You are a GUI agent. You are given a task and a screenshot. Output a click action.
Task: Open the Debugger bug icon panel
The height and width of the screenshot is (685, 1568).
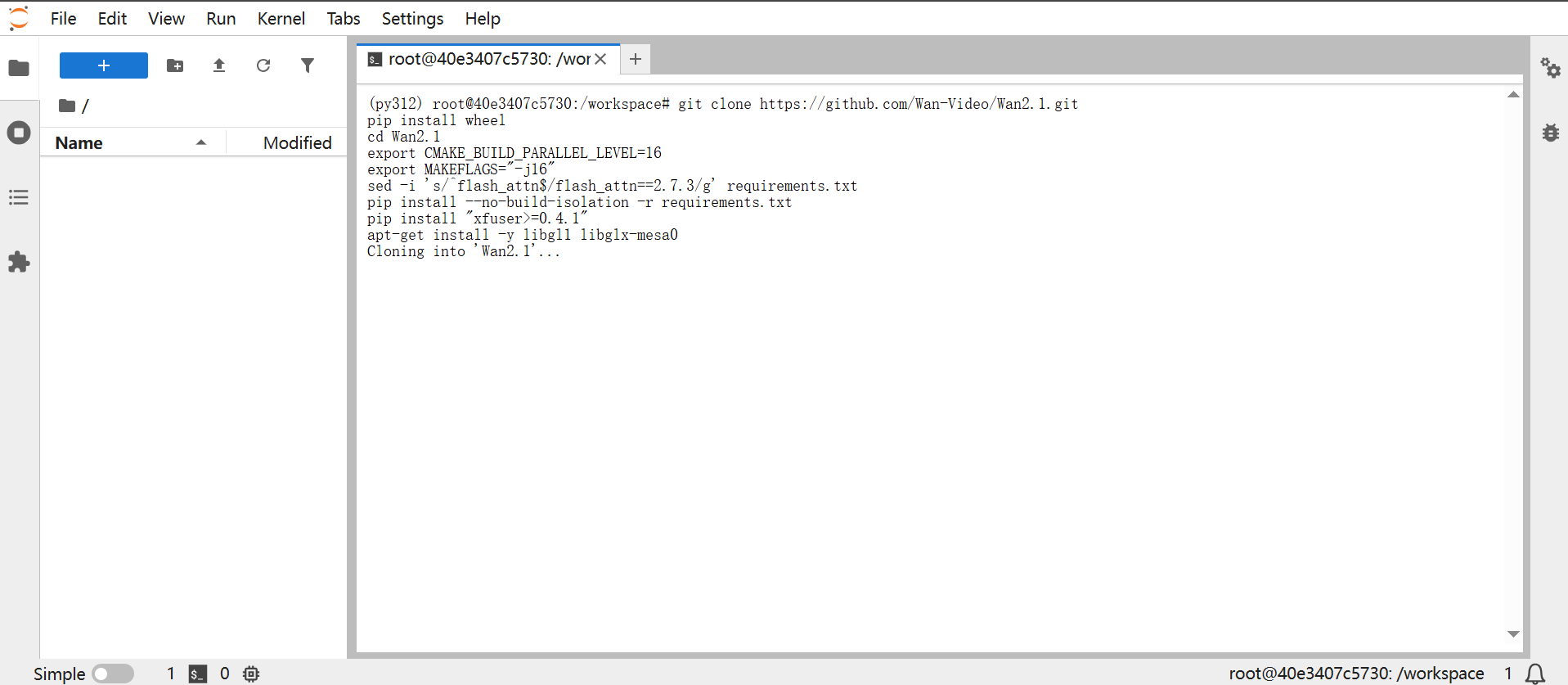1550,133
